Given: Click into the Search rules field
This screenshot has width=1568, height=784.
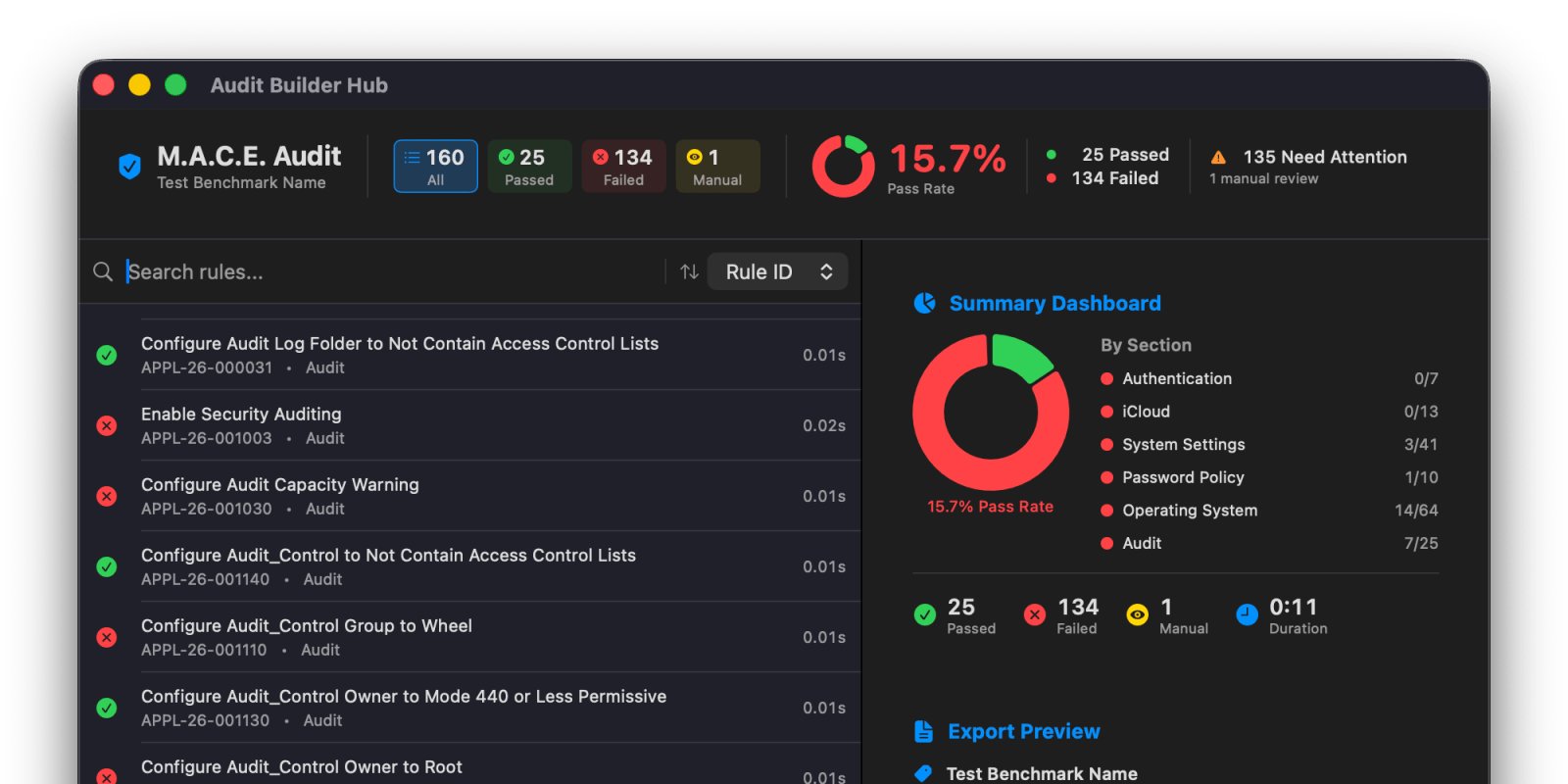Looking at the screenshot, I should pyautogui.click(x=392, y=271).
